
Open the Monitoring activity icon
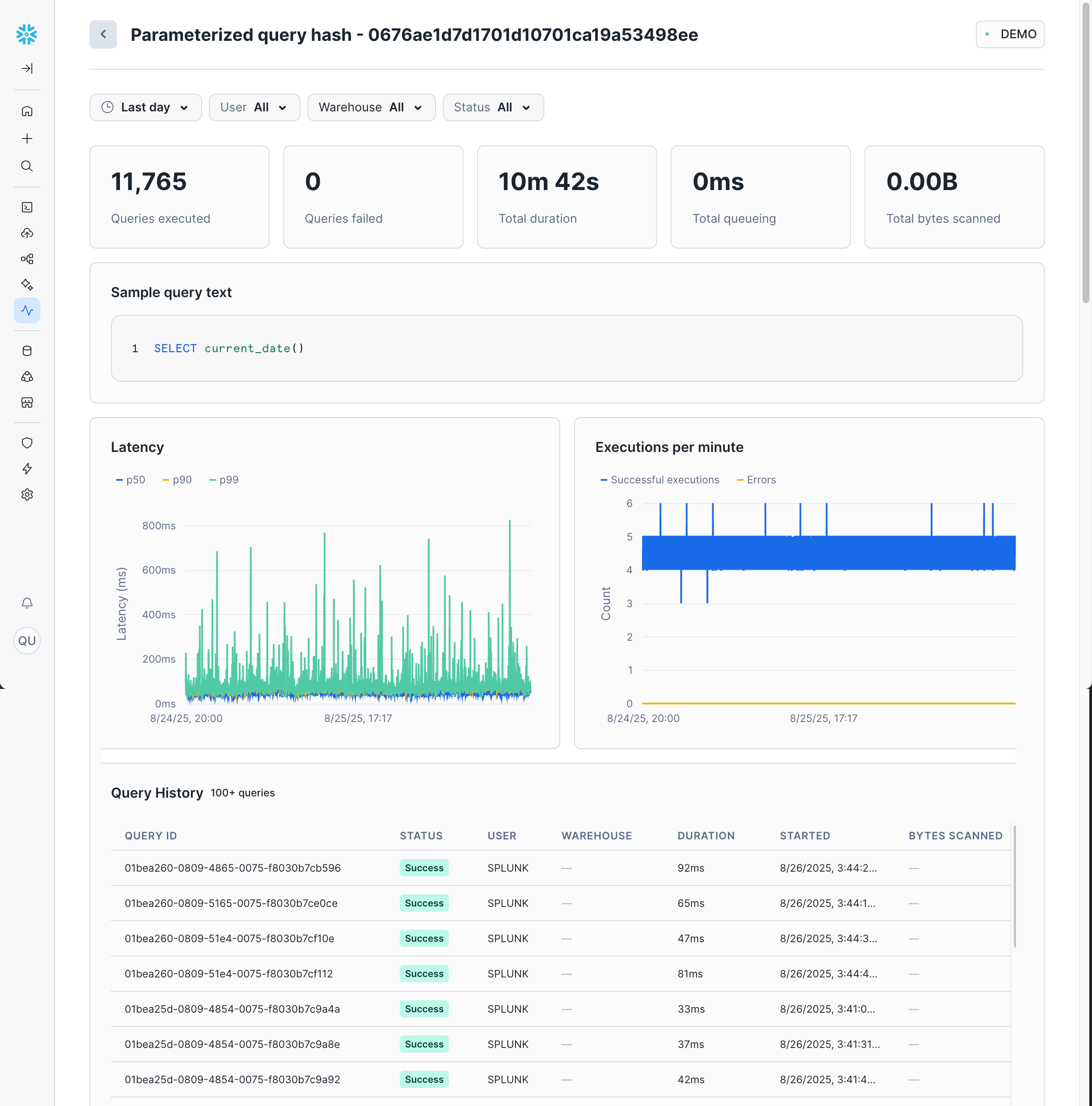point(27,310)
